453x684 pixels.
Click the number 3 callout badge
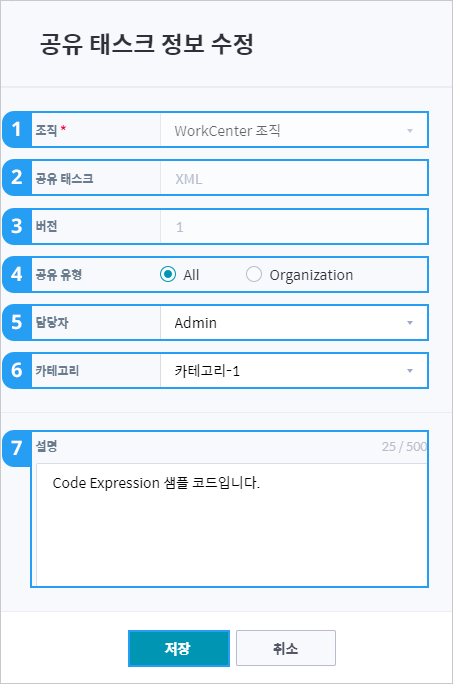coord(17,226)
